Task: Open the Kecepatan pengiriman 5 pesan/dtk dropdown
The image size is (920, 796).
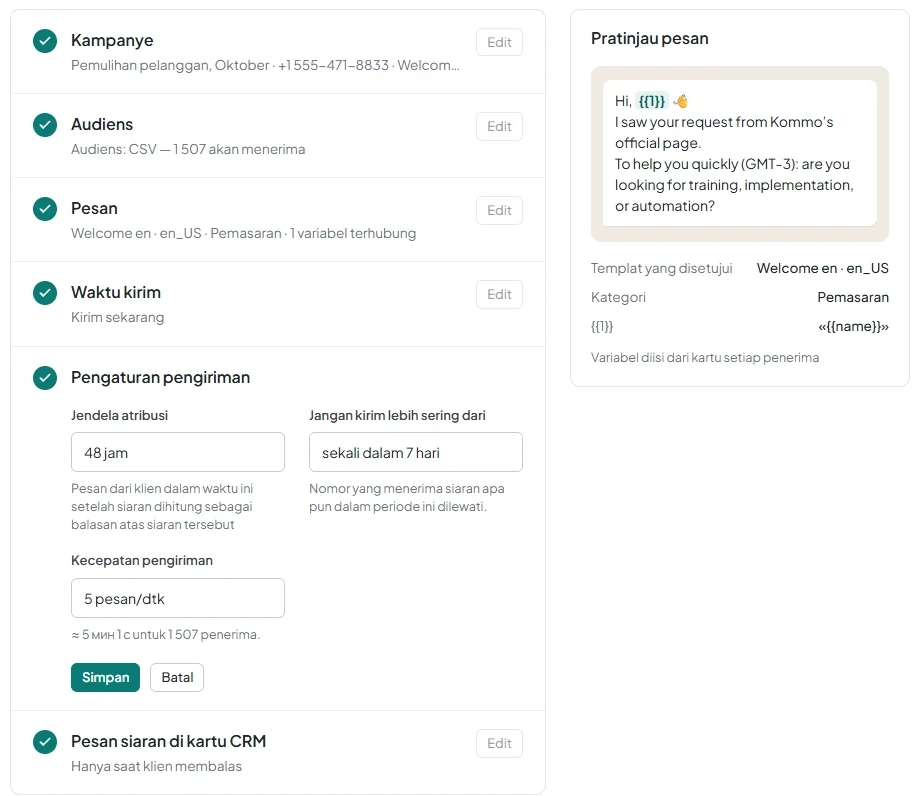Action: pos(178,598)
